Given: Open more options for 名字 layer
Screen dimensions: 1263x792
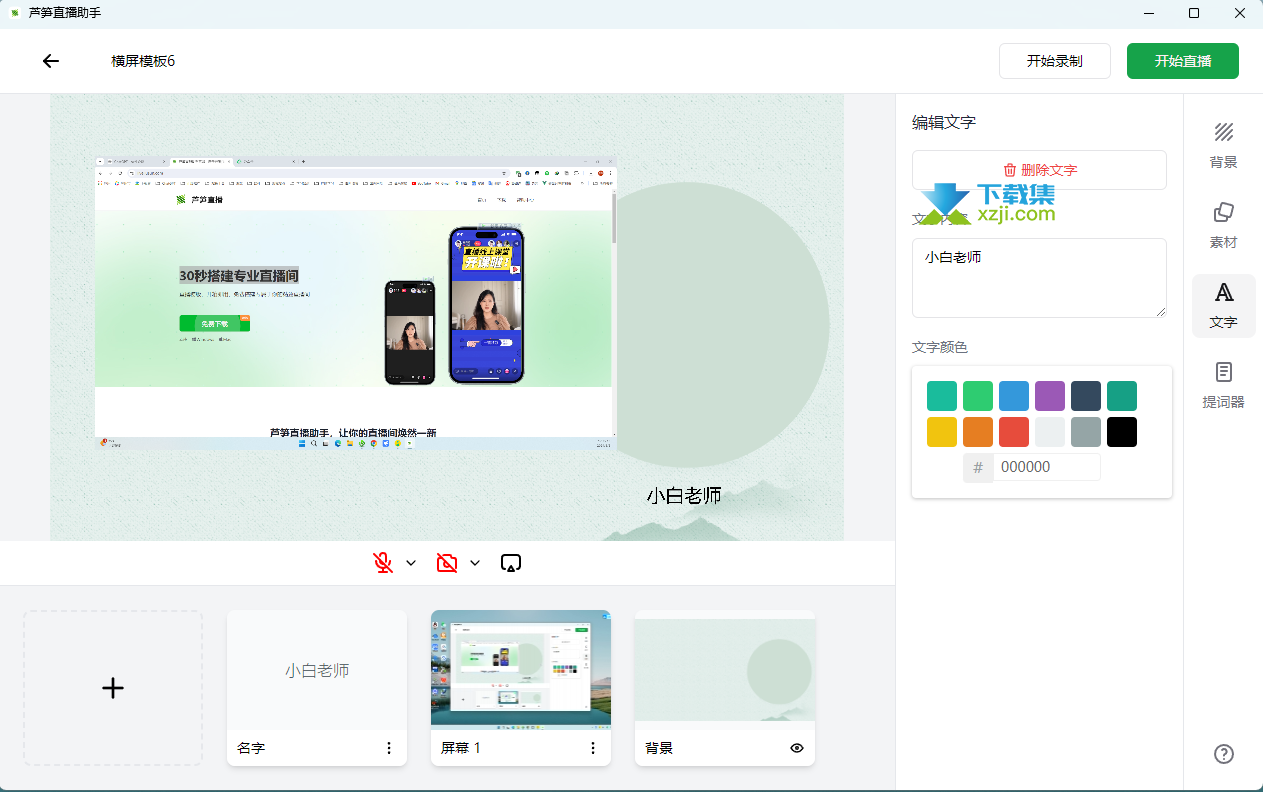Looking at the screenshot, I should coord(389,748).
